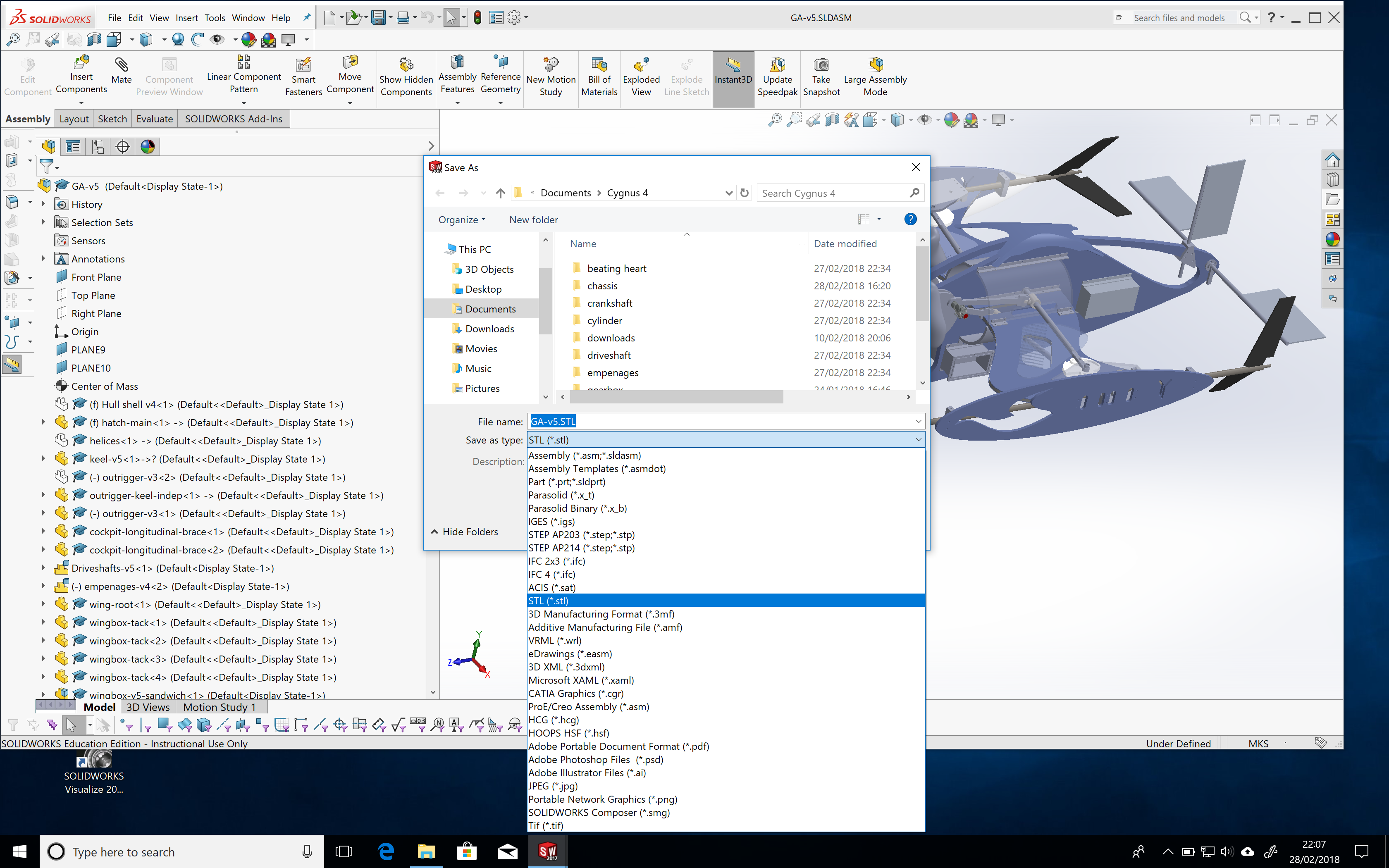Open the File name history dropdown
The height and width of the screenshot is (868, 1389).
918,421
